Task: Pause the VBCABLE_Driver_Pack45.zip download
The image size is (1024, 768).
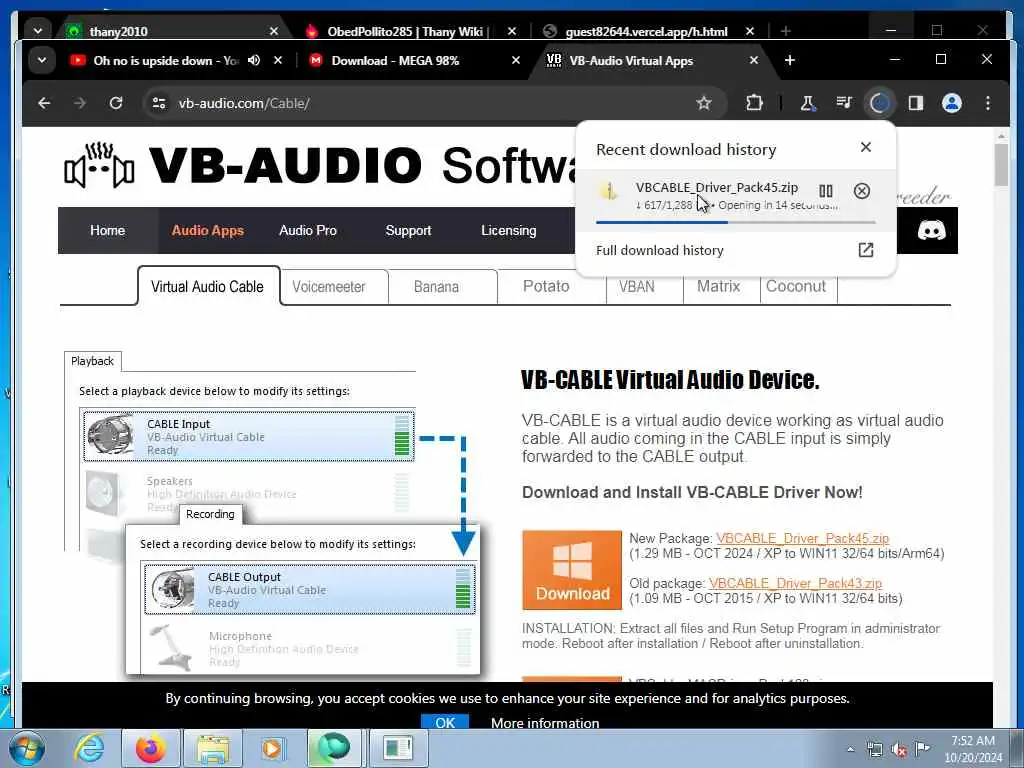Action: click(825, 191)
